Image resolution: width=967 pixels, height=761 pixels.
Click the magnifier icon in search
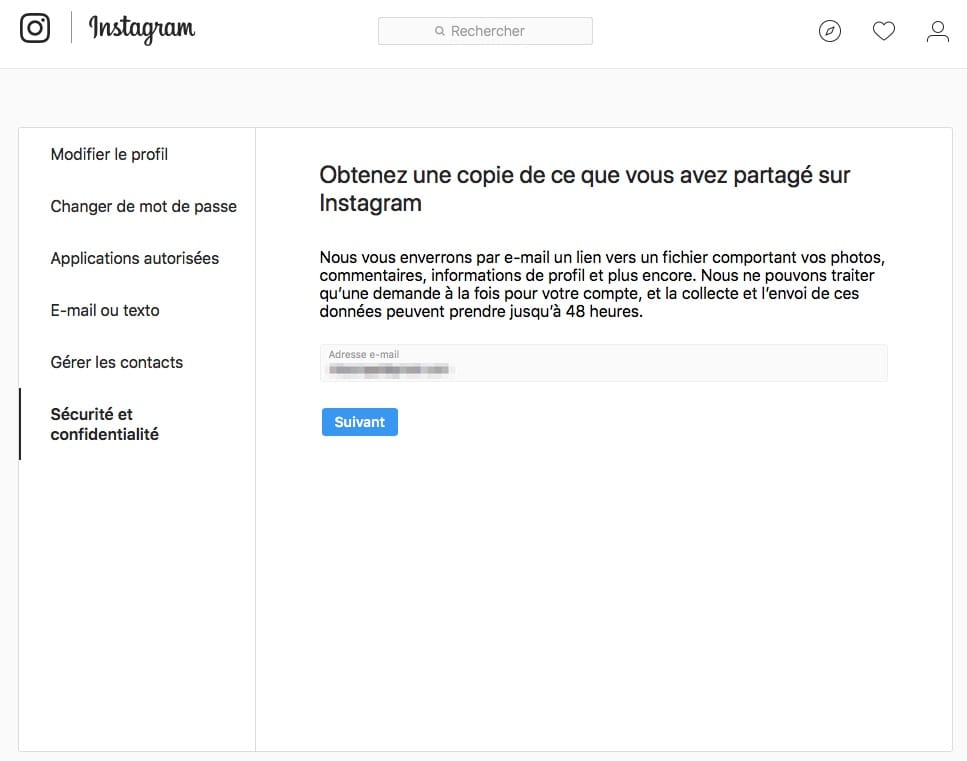[440, 31]
